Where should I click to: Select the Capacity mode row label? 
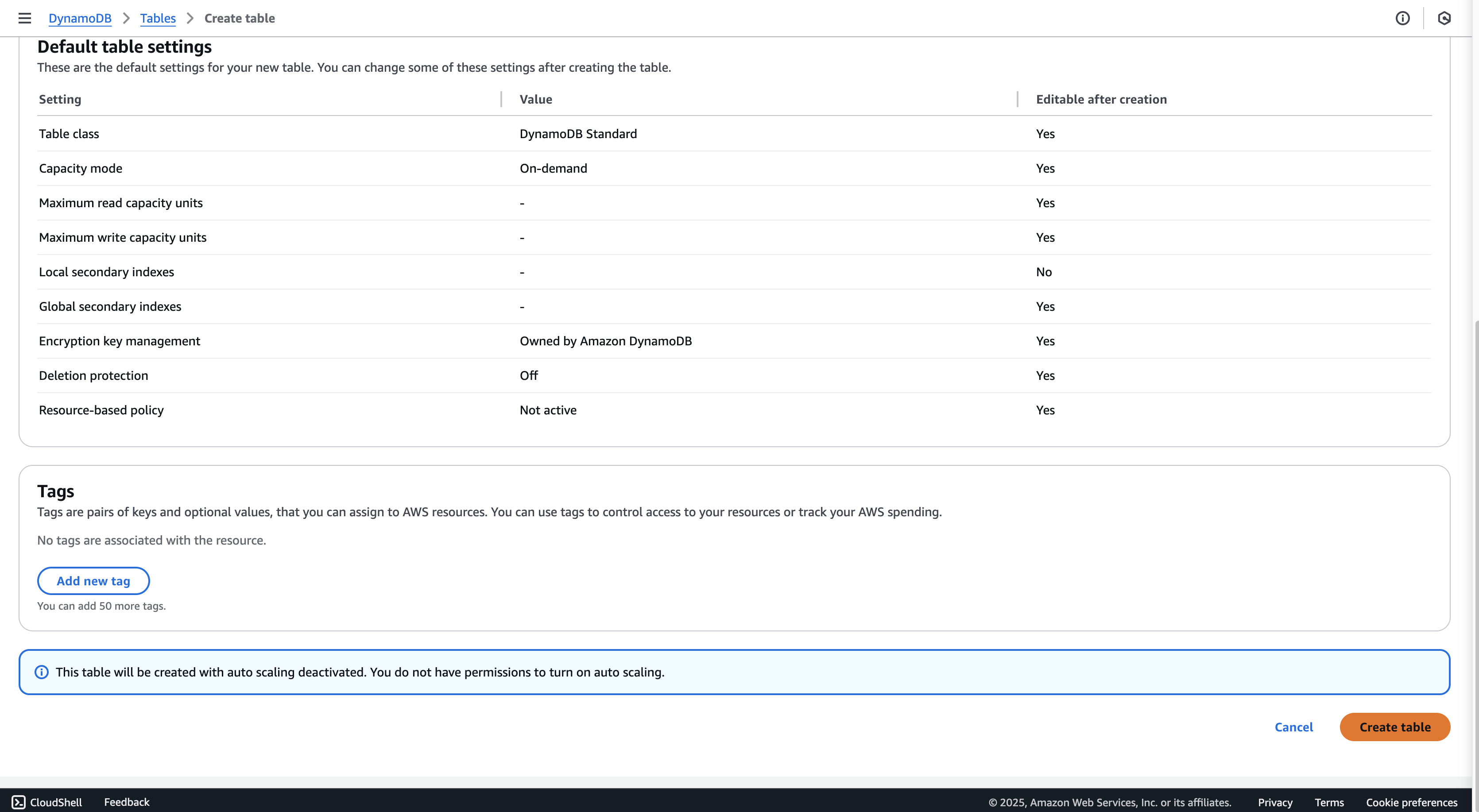(81, 168)
